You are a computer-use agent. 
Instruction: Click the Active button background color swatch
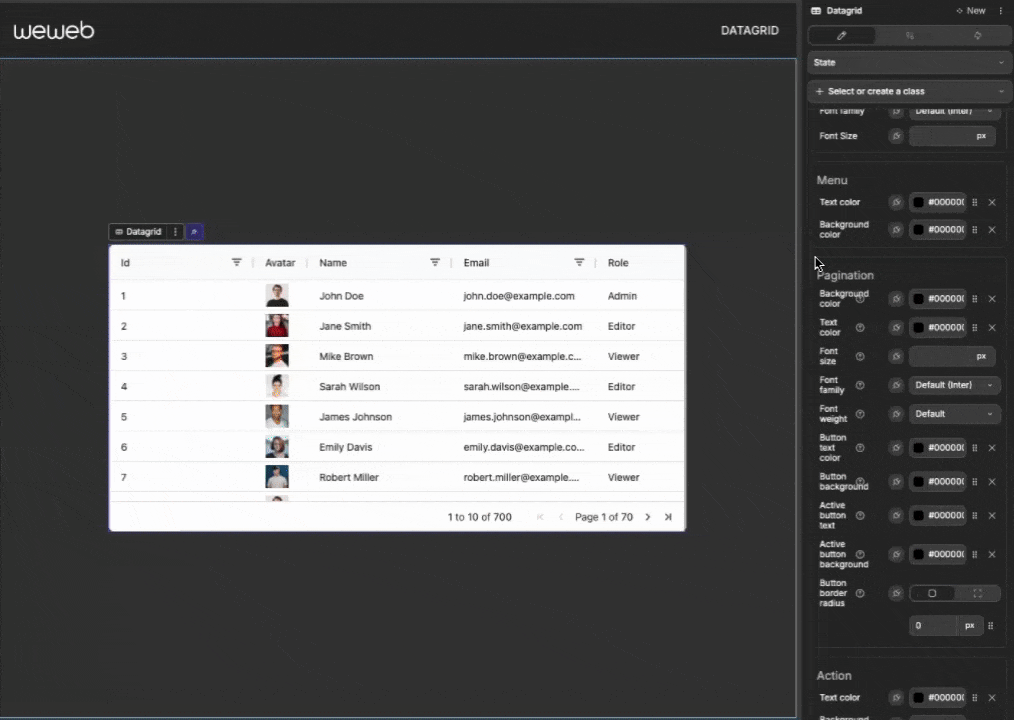918,554
